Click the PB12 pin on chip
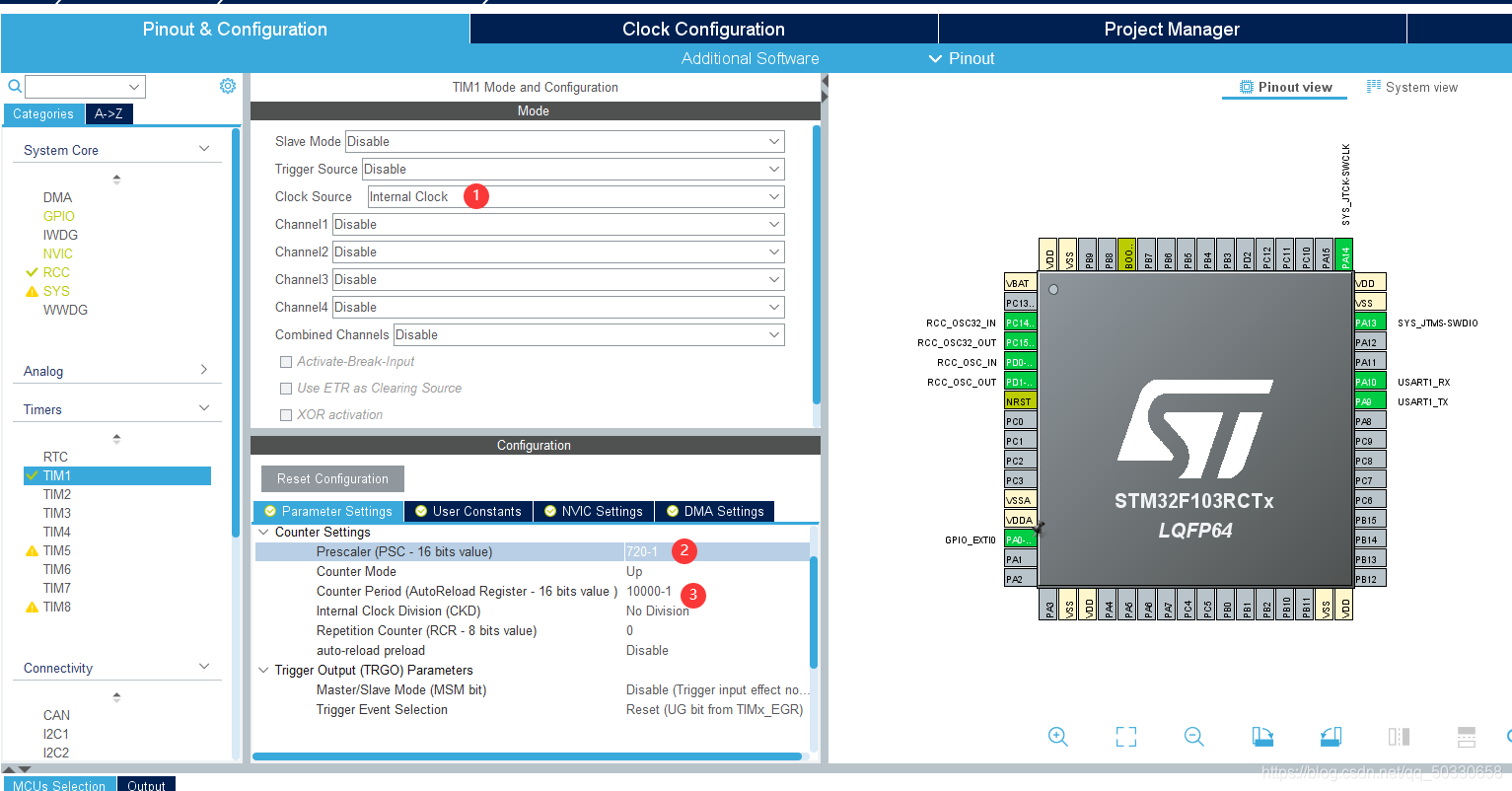 1370,579
